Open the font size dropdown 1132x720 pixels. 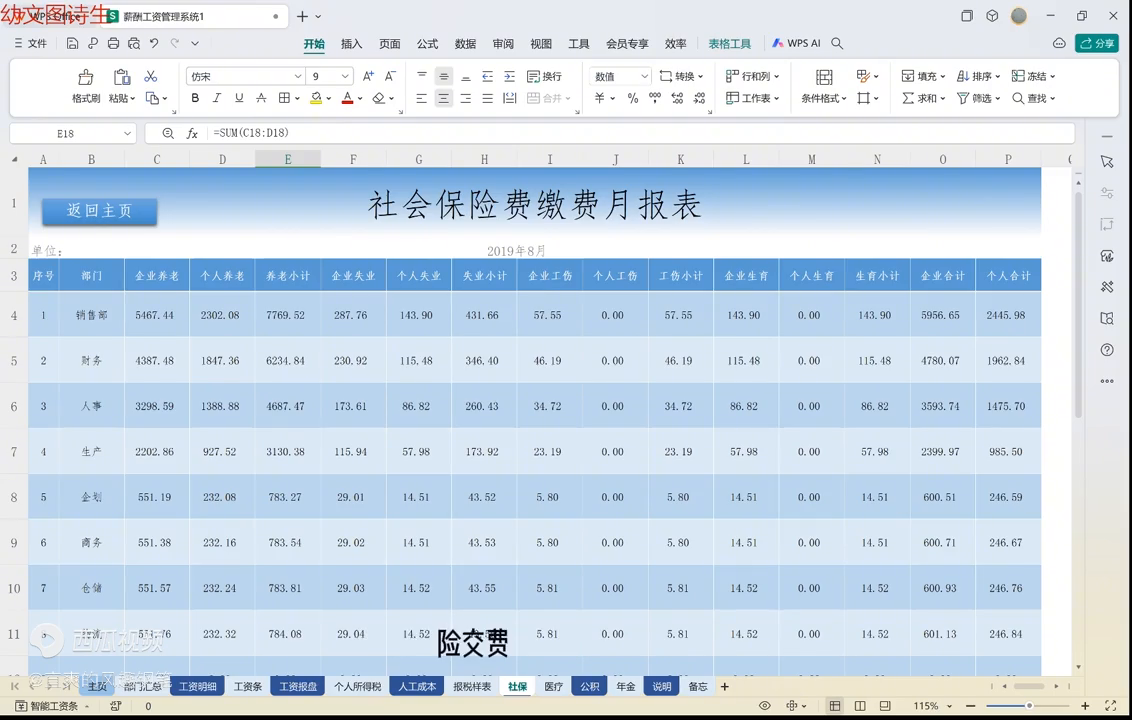pos(345,76)
